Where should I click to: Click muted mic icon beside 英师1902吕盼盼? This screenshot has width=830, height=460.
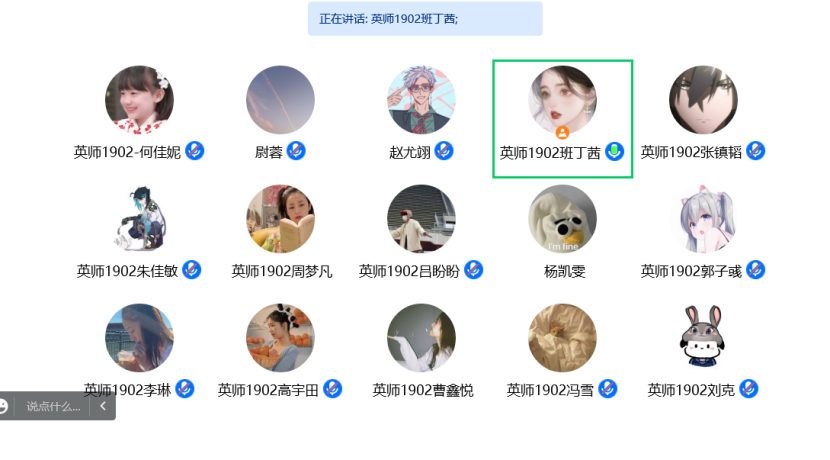pyautogui.click(x=474, y=270)
